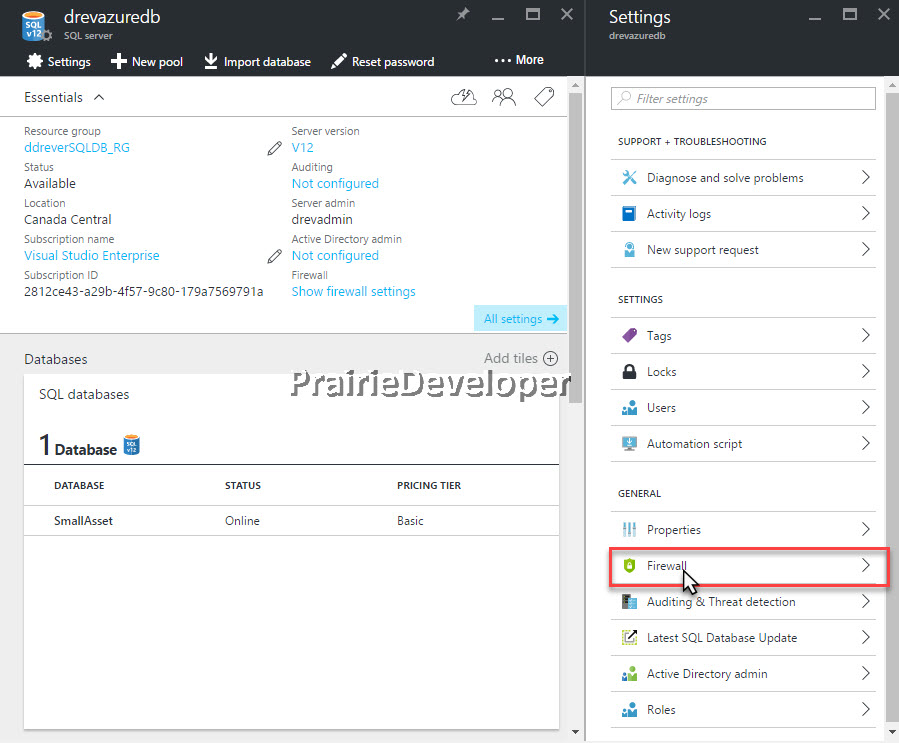Open the users icon in Essentials
This screenshot has width=899, height=743.
coord(504,97)
